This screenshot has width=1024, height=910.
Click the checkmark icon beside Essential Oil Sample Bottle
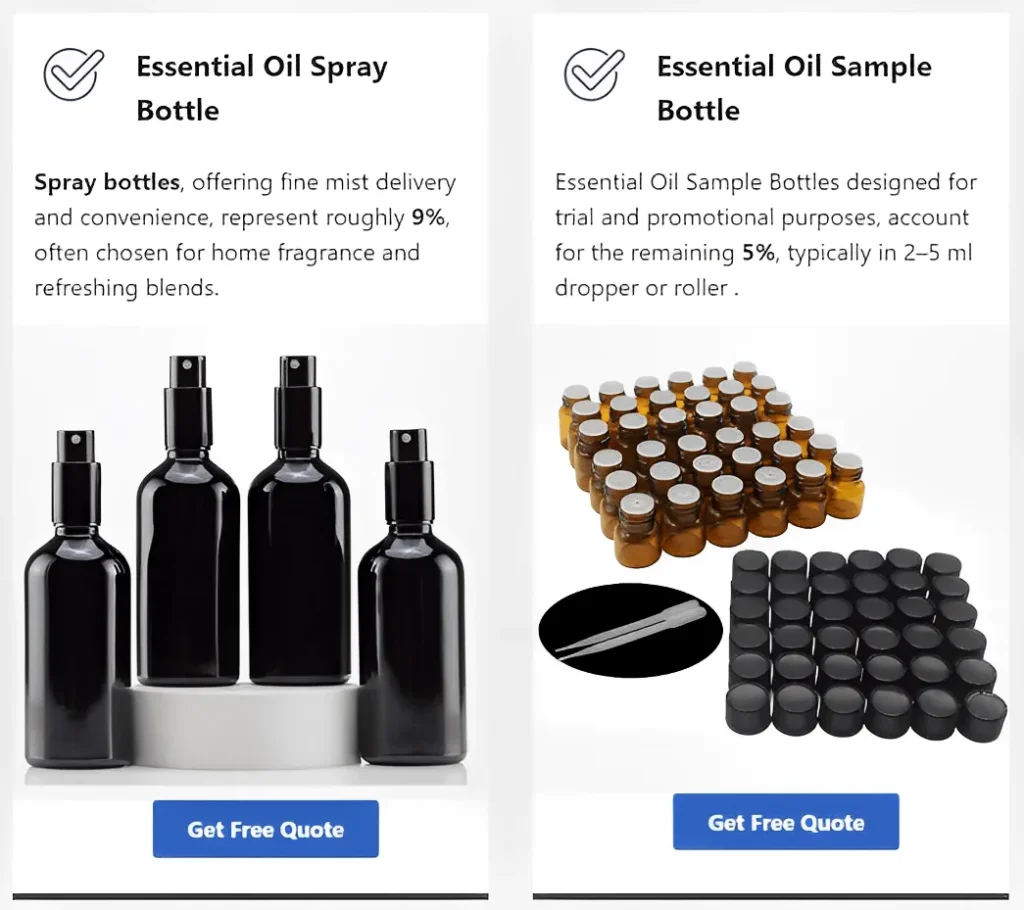(594, 74)
